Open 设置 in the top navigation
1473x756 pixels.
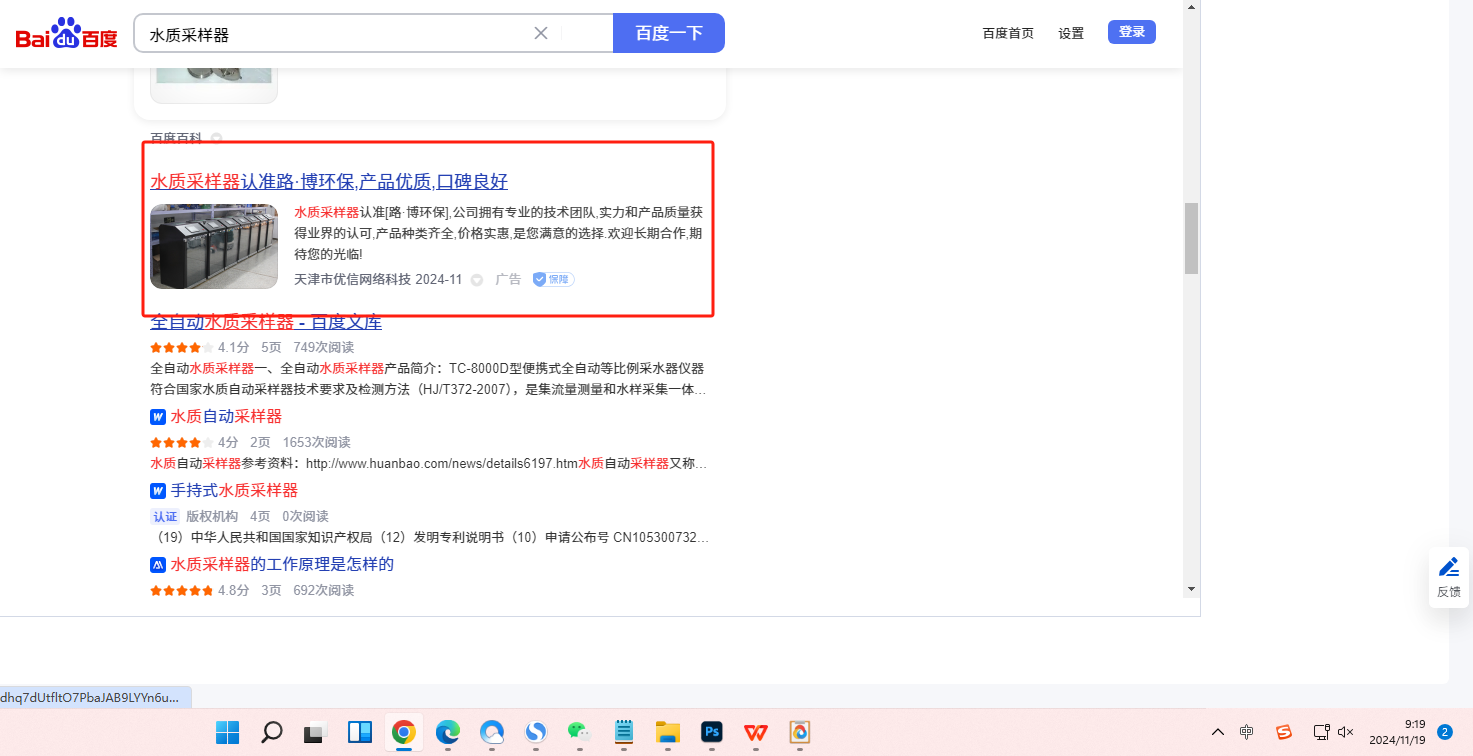tap(1071, 33)
